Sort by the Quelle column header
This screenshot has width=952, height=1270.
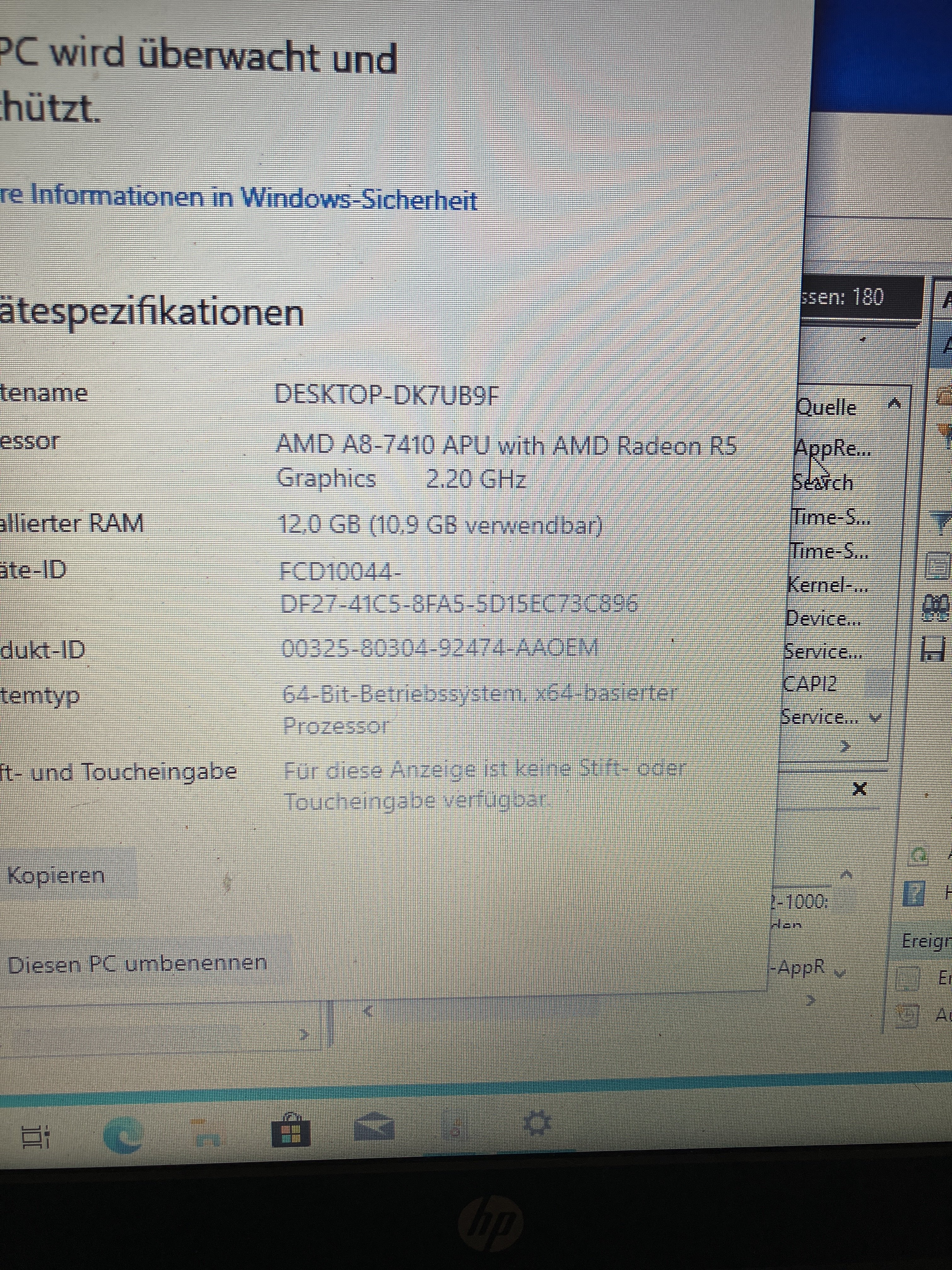click(826, 408)
